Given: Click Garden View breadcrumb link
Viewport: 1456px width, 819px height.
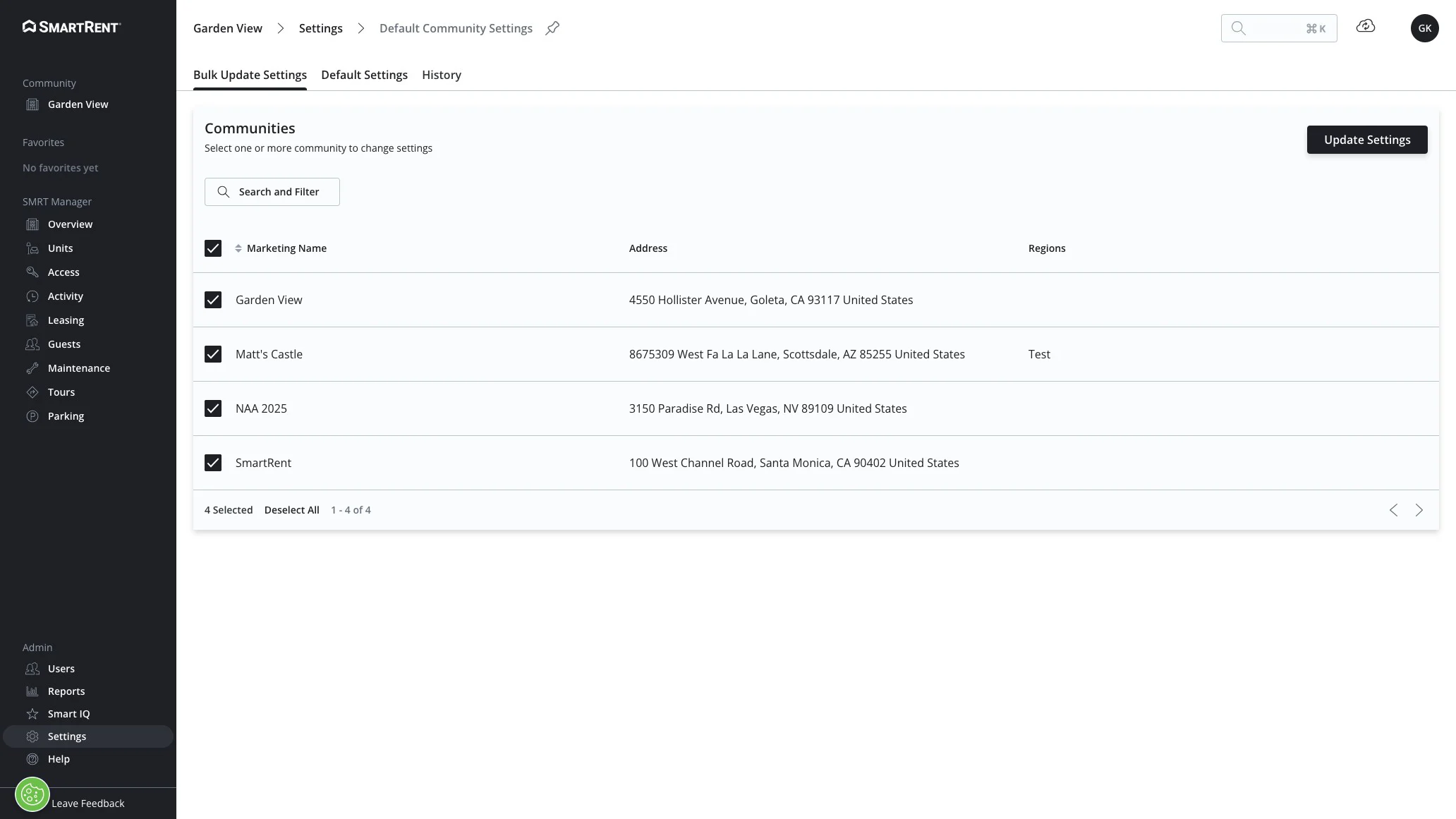Looking at the screenshot, I should [228, 28].
